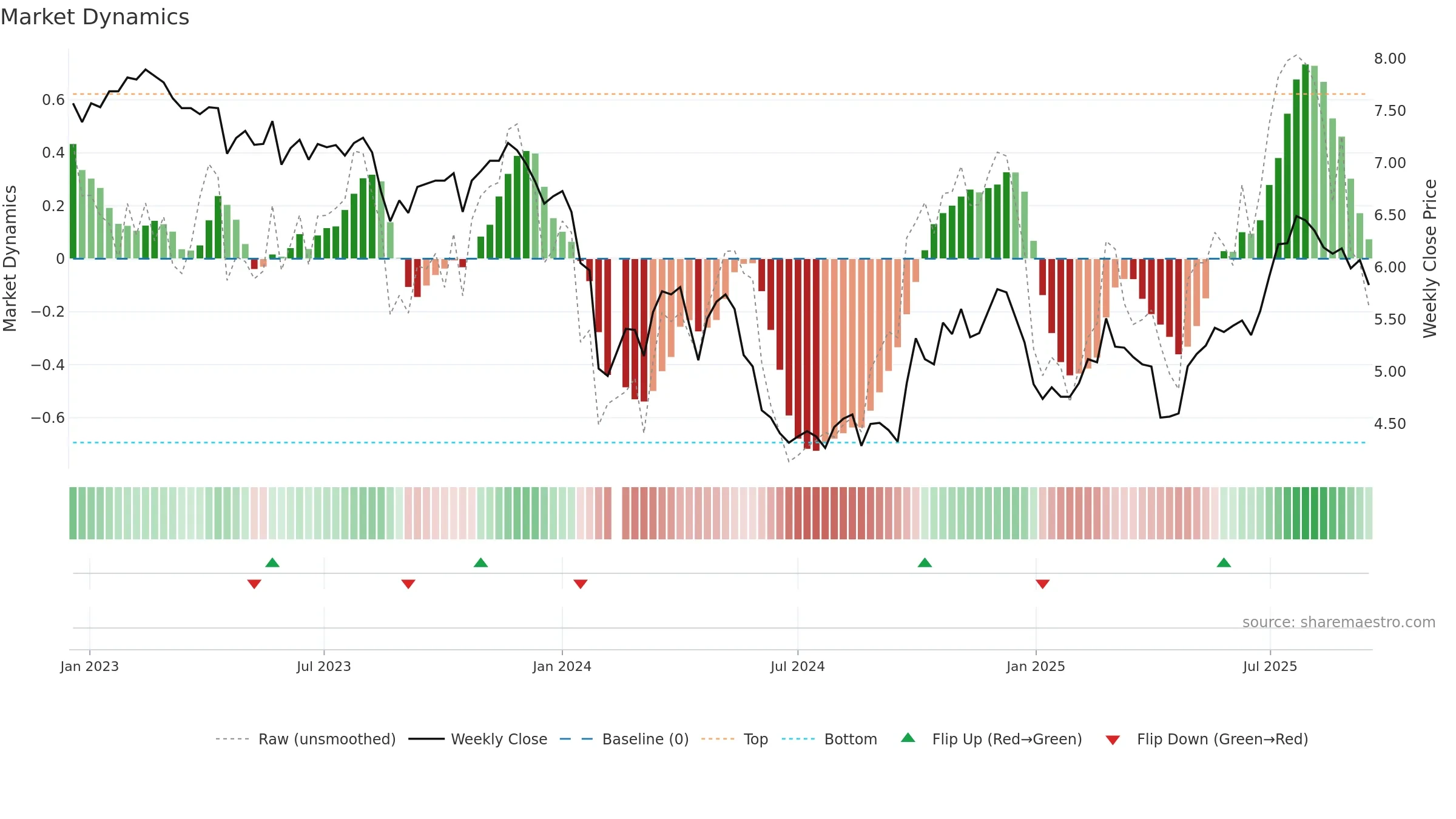The image size is (1456, 819).
Task: Click the green Flip Up triangle between Jul 2024 and Jan 2025
Action: pyautogui.click(x=925, y=562)
